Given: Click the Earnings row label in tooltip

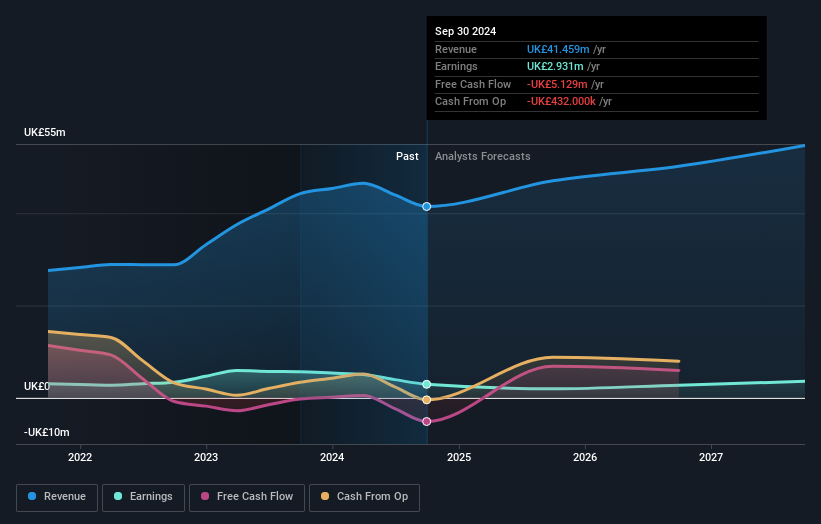Looking at the screenshot, I should tap(456, 66).
